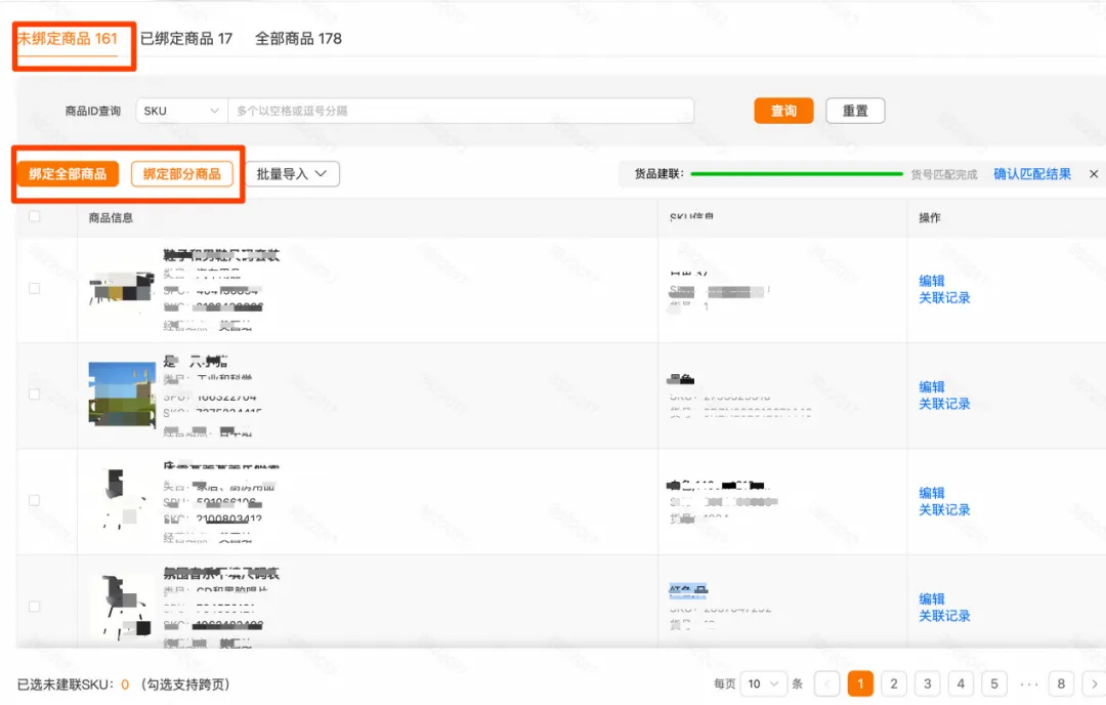Open the SKU query type dropdown
This screenshot has width=1106, height=705.
pos(178,110)
